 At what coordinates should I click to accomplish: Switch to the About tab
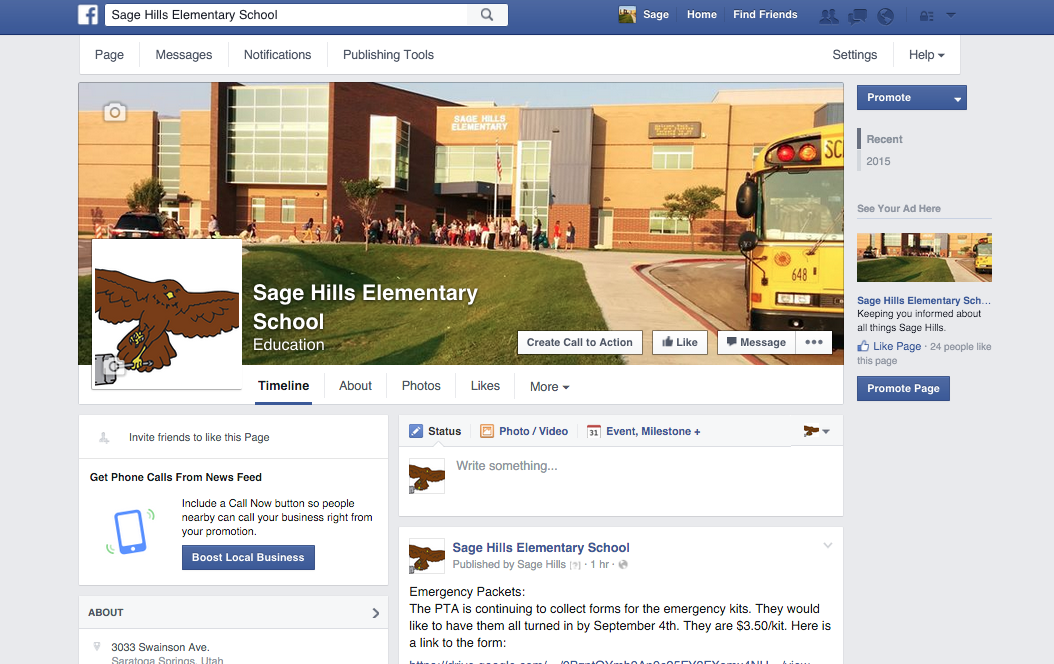[x=355, y=386]
